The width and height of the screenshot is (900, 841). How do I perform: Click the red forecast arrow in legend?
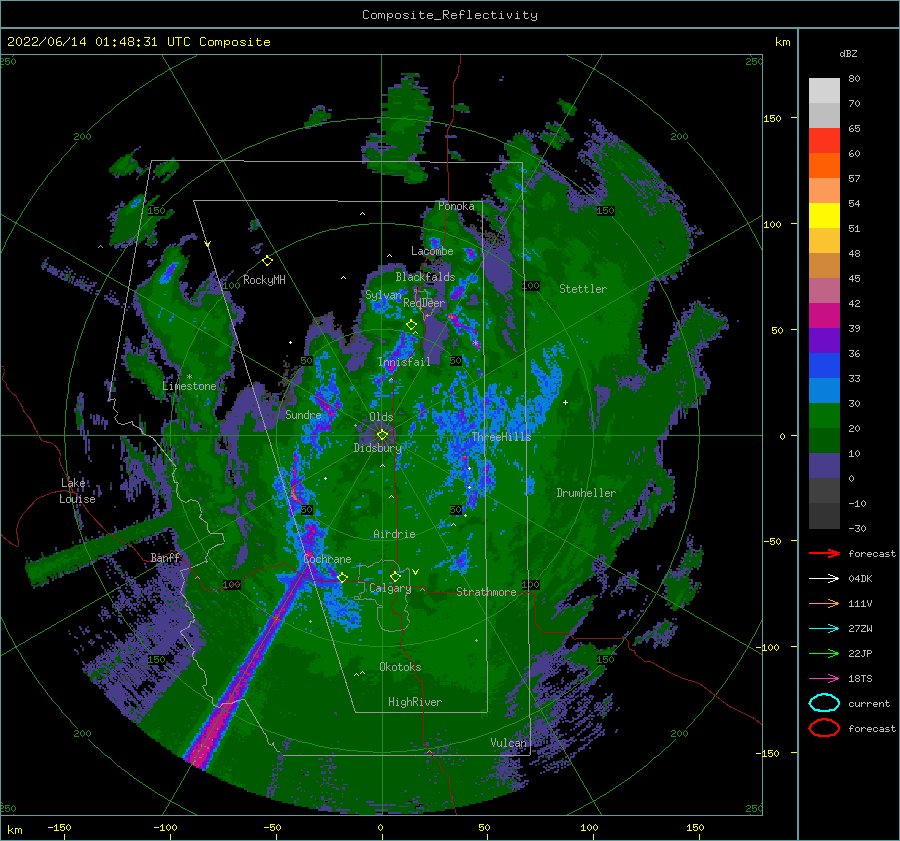tap(824, 553)
